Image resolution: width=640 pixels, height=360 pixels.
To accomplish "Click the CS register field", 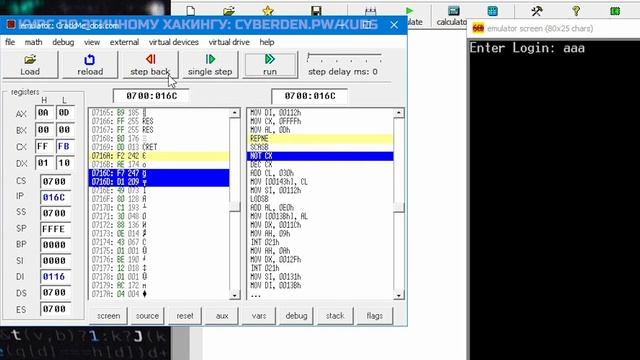I will (55, 181).
